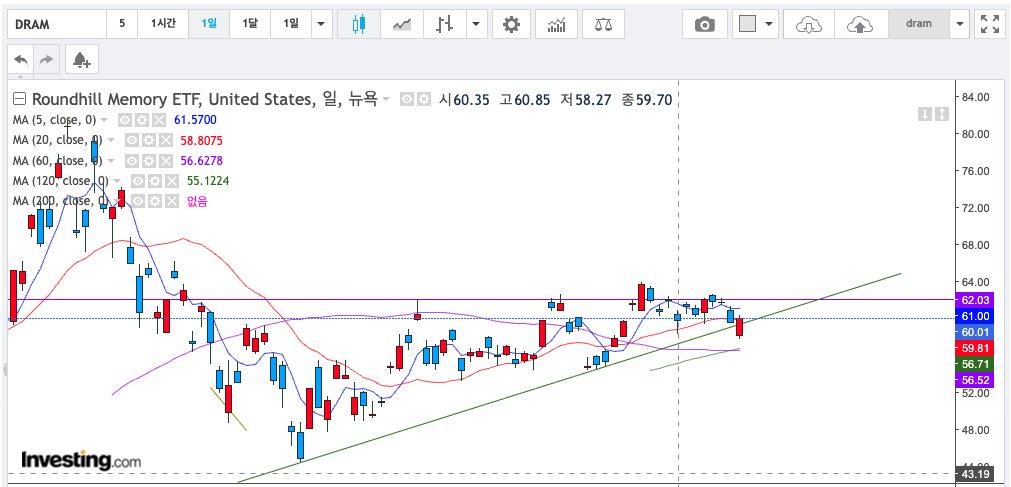Load chart with cloud download icon

[809, 25]
